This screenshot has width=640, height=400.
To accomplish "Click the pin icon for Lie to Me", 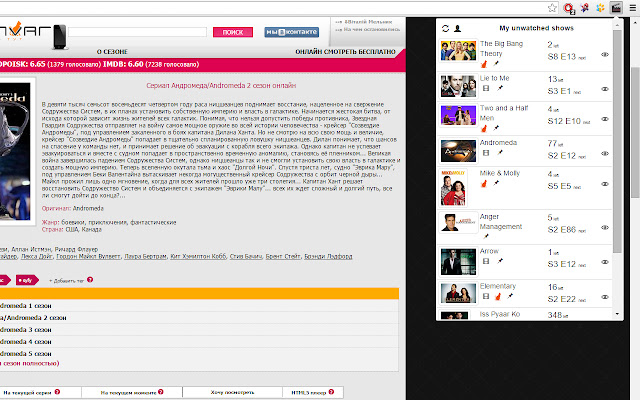I will click(500, 88).
